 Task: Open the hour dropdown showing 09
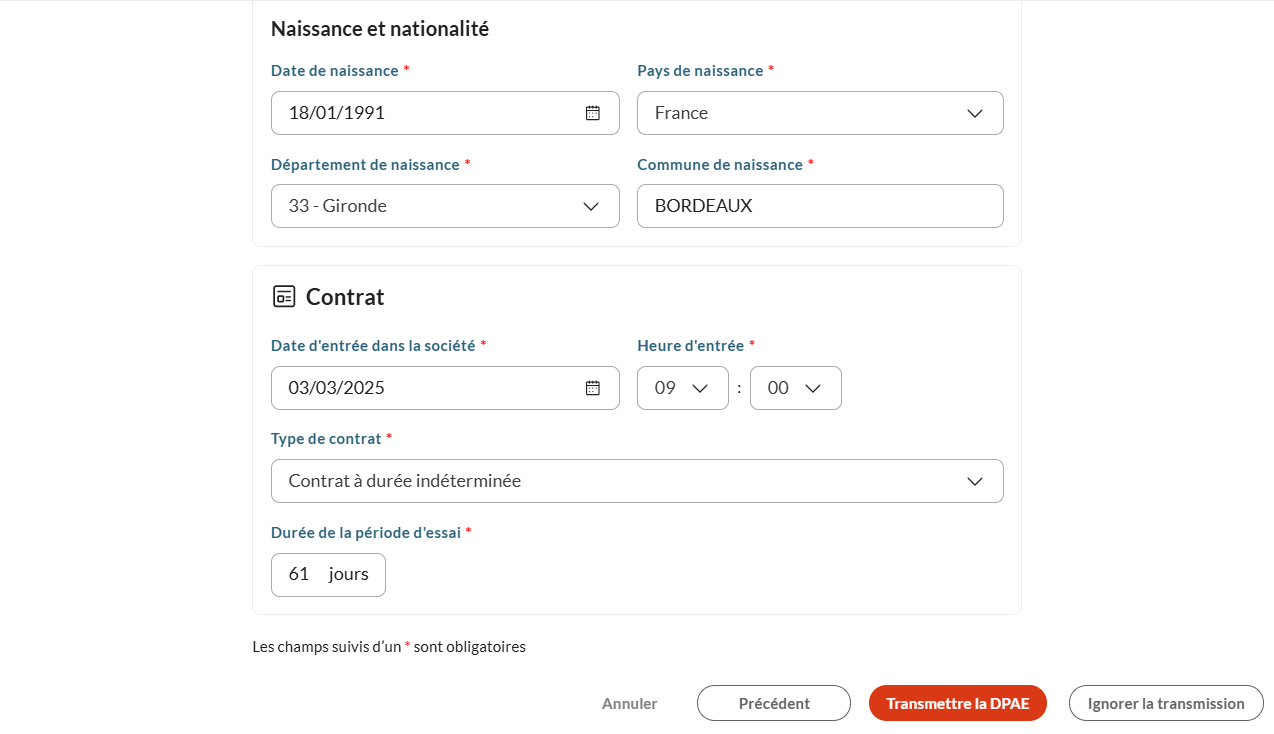pyautogui.click(x=683, y=388)
